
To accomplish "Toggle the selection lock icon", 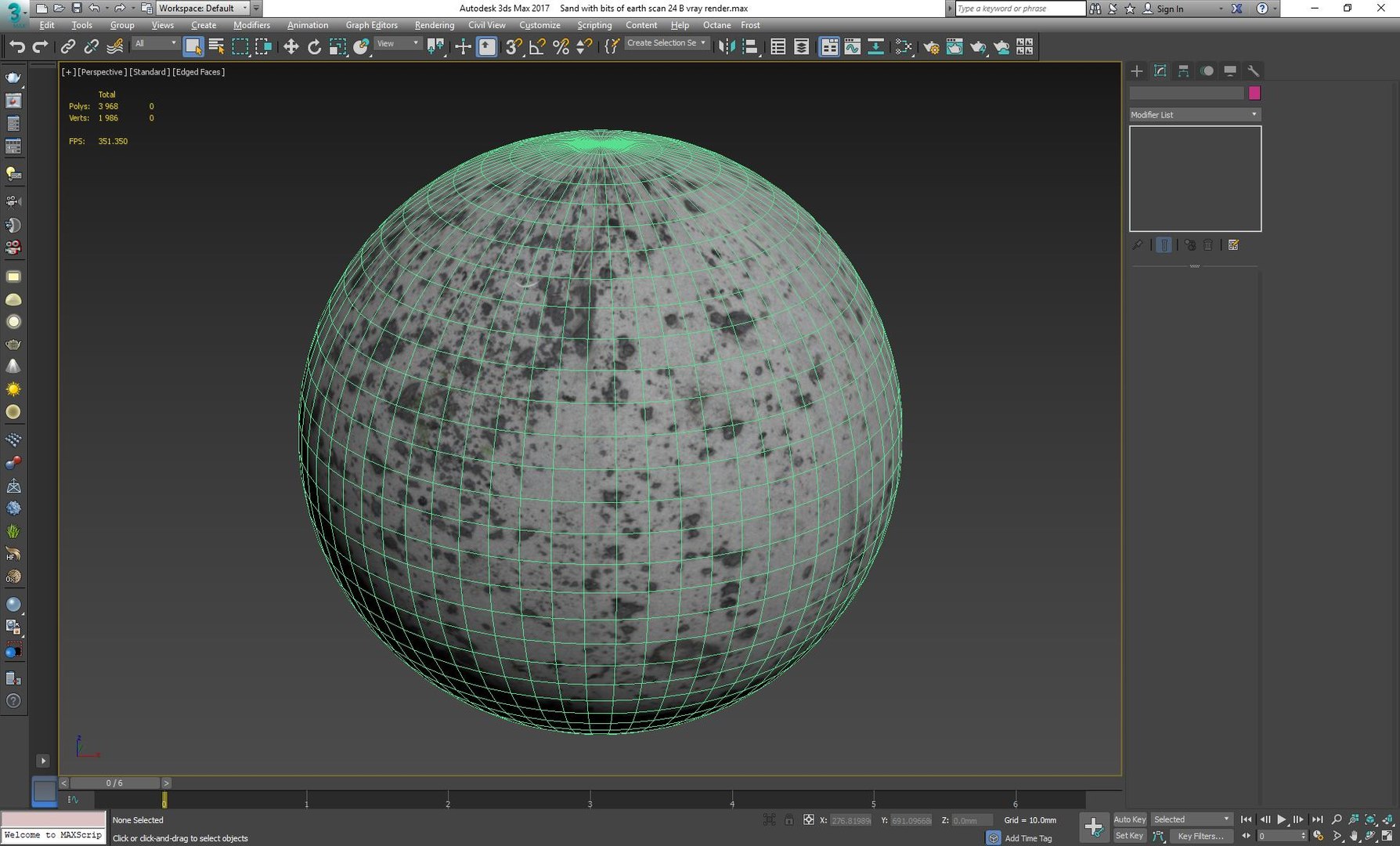I will (788, 820).
